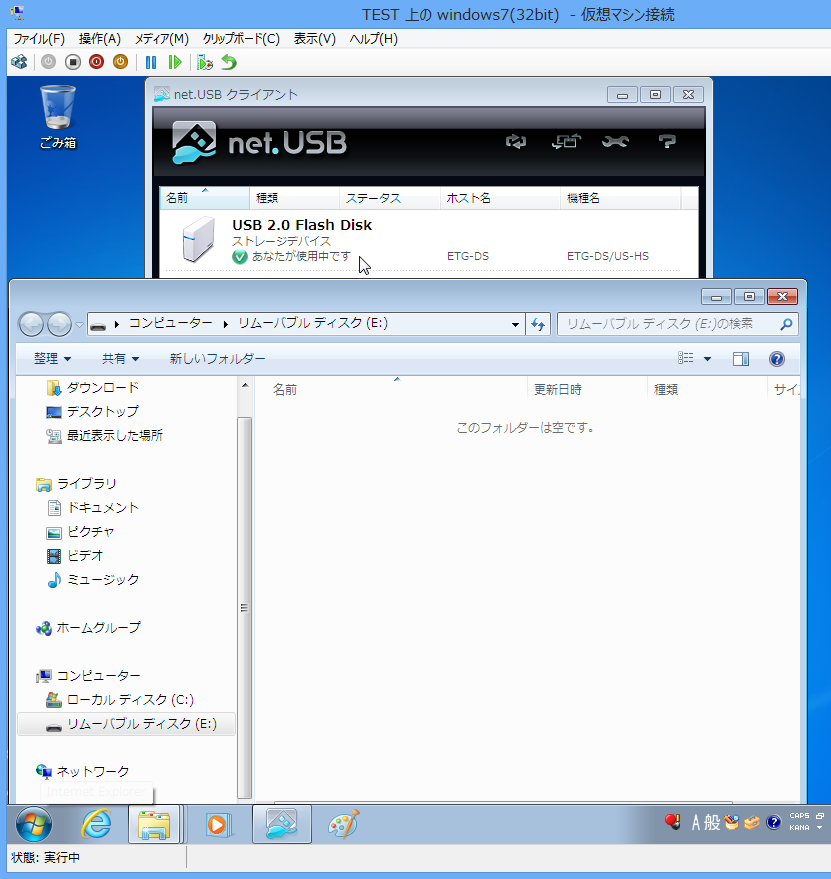Click IME input mode A indicator

(696, 822)
